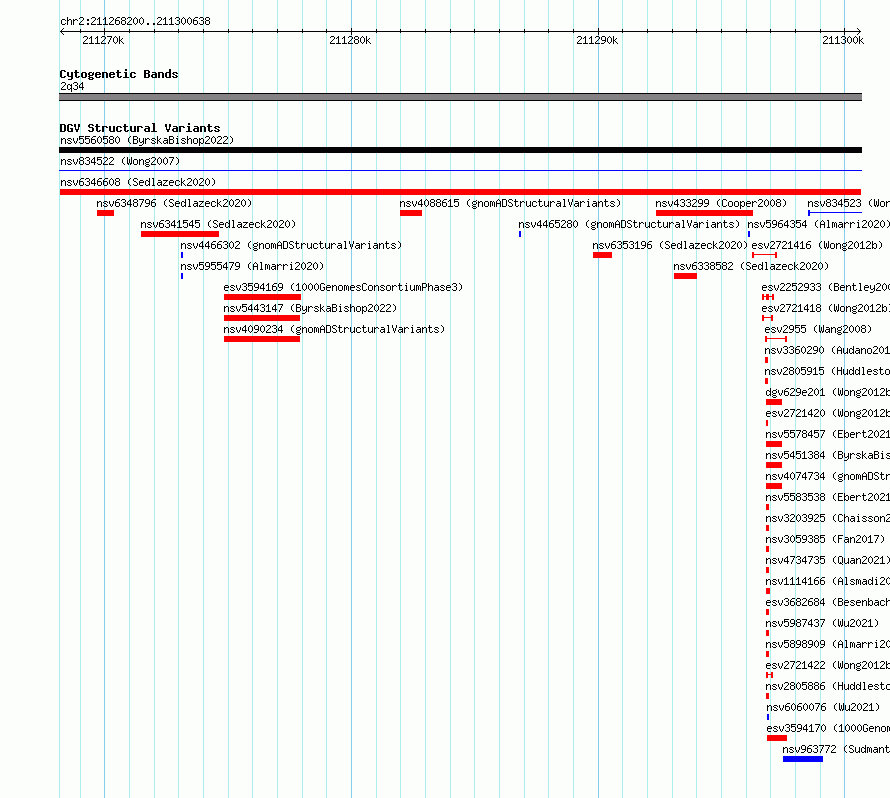The height and width of the screenshot is (798, 890).
Task: Click nsv2805886 Huddleston label
Action: [x=828, y=686]
